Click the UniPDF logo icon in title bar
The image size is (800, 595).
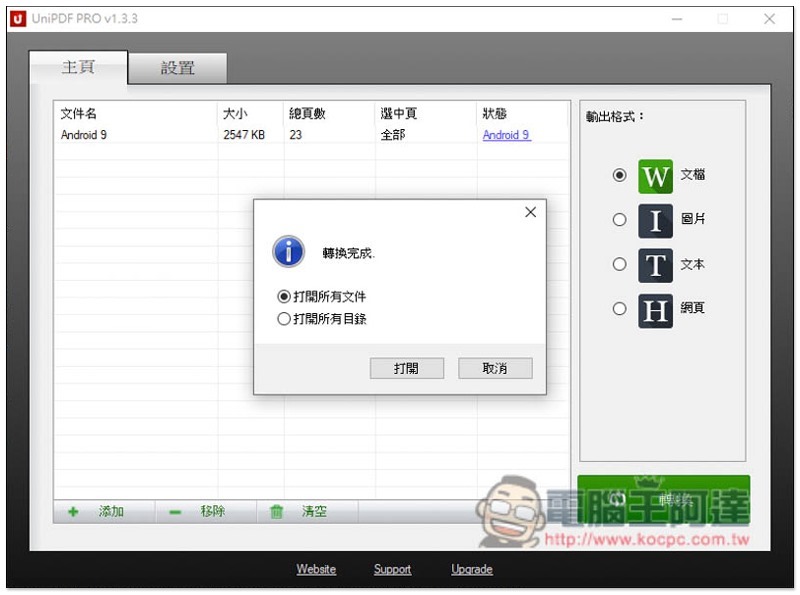(x=18, y=19)
